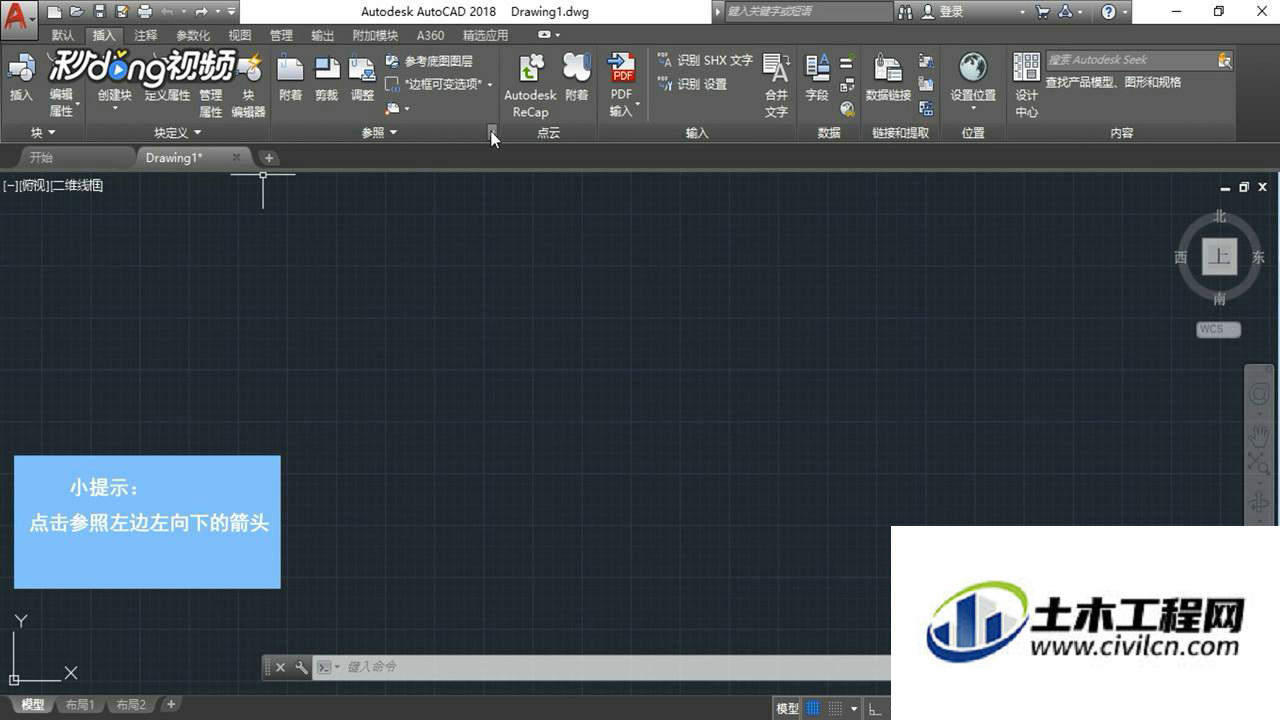The width and height of the screenshot is (1280, 720).
Task: Click the New drawing icon in quick access toolbar
Action: point(54,12)
